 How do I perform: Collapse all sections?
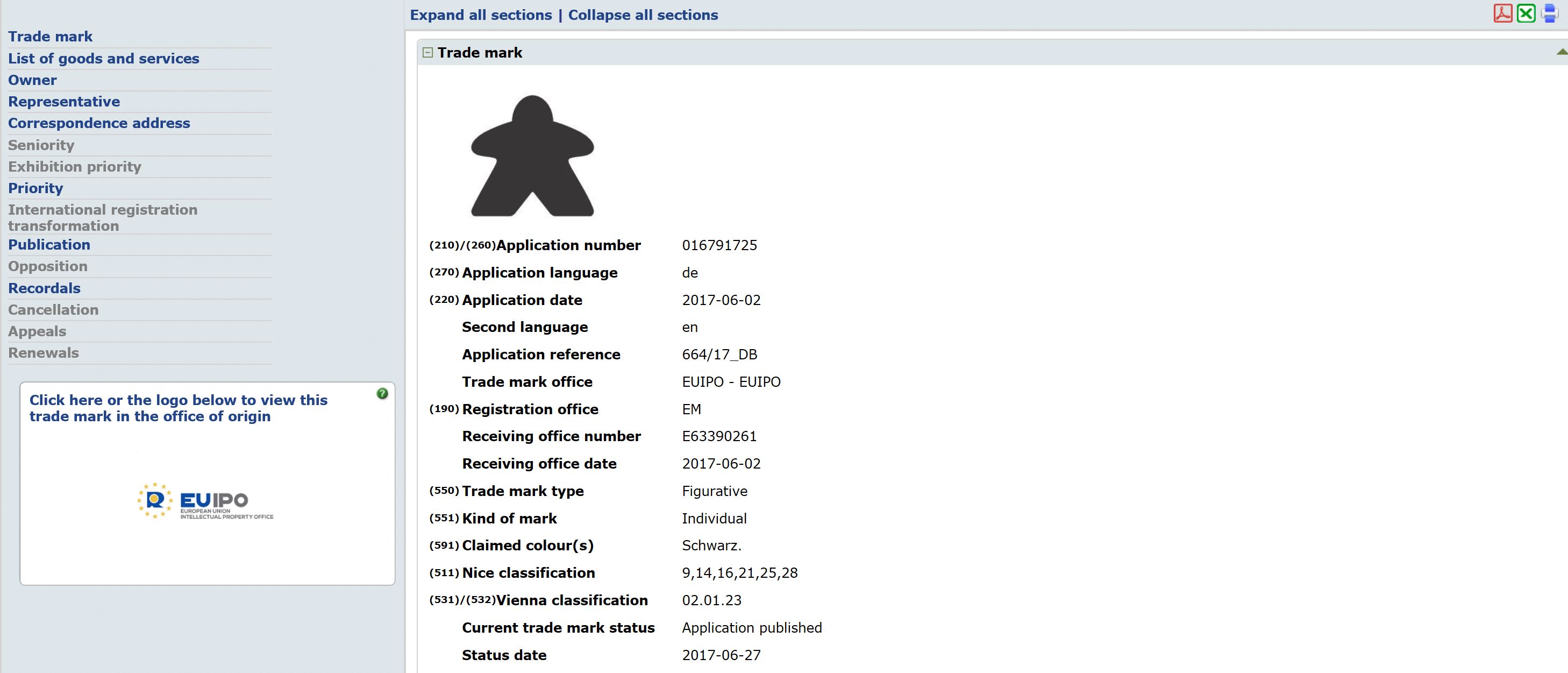tap(643, 15)
